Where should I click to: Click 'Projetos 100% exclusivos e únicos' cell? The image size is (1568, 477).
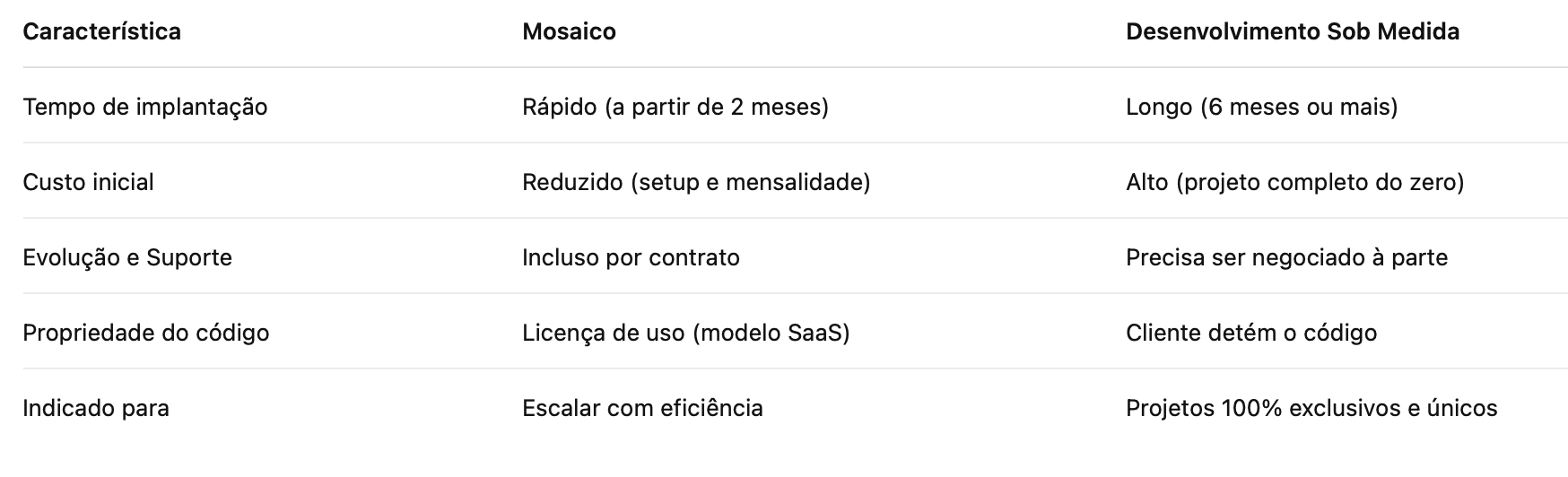coord(1311,408)
